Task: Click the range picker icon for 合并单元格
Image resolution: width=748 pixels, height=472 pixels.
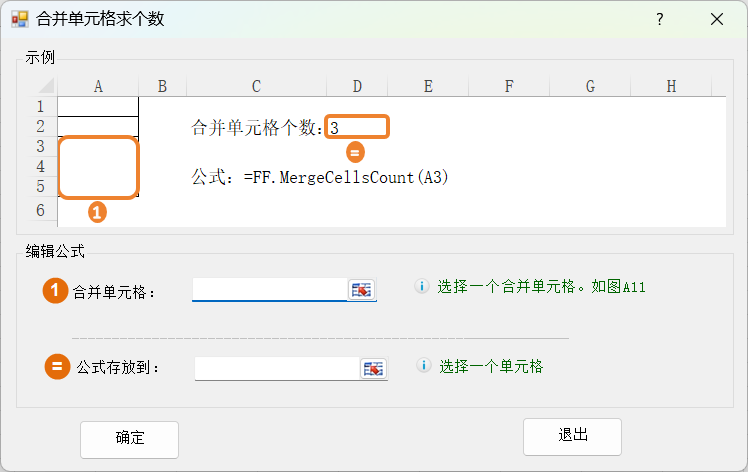Action: [361, 290]
